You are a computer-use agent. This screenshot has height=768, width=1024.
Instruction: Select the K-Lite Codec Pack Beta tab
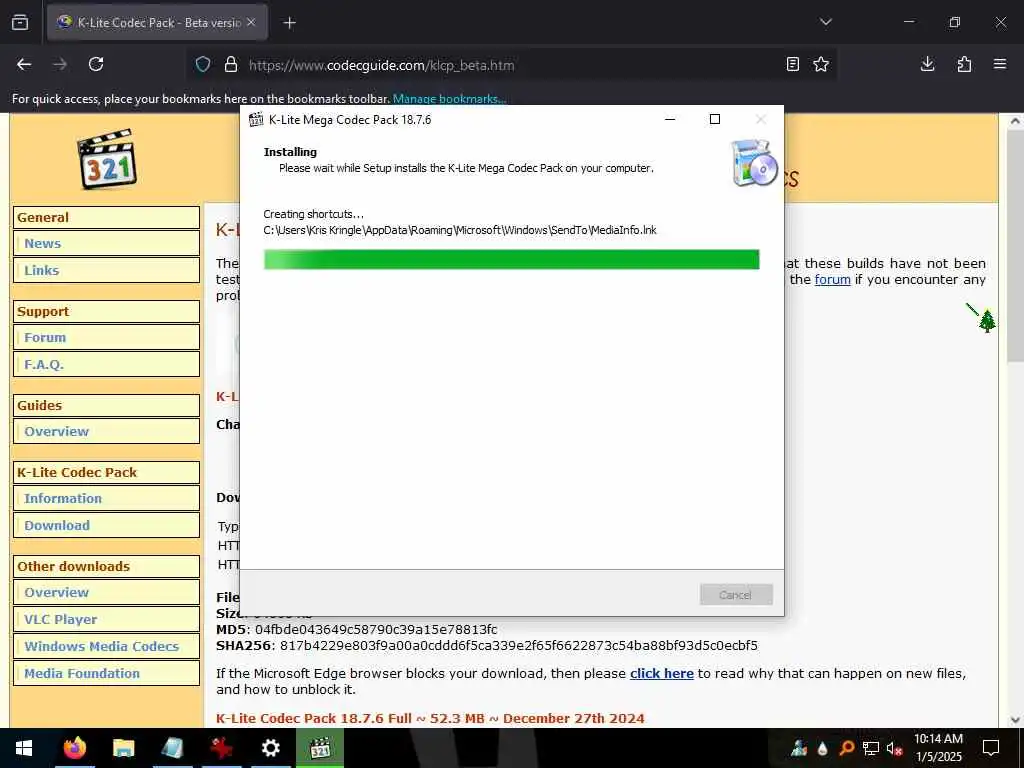coord(157,22)
